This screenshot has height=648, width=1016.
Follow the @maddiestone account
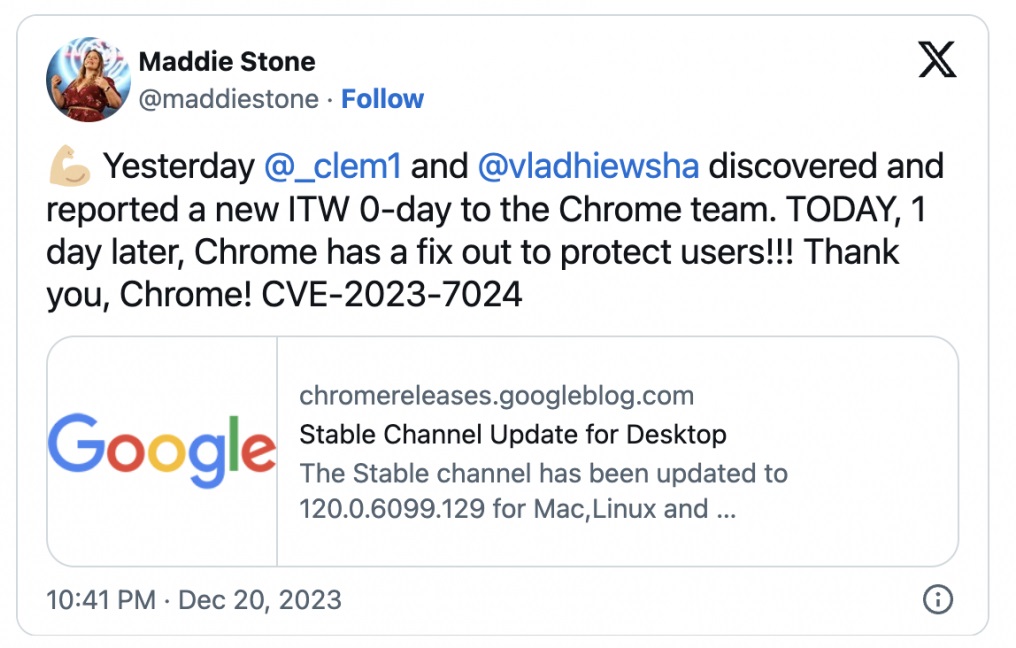[382, 99]
